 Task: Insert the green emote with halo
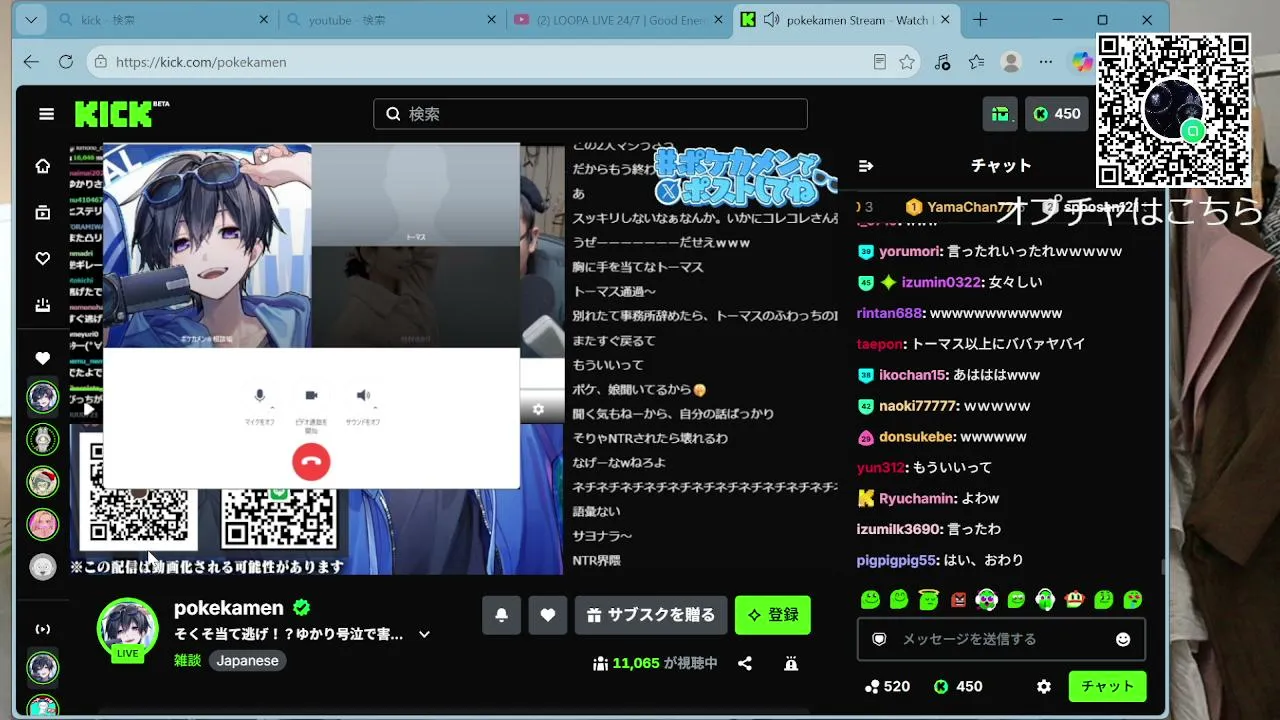coord(929,600)
